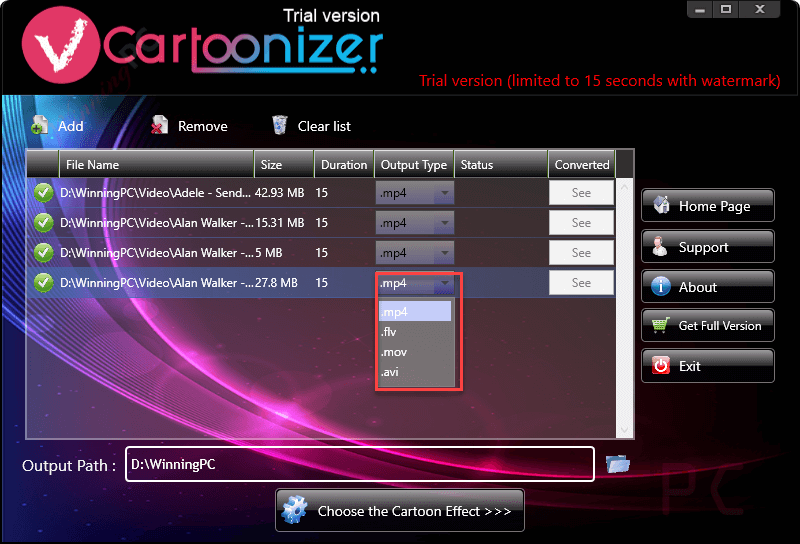Screen dimensions: 800x544
Task: Click the About info icon
Action: click(661, 286)
